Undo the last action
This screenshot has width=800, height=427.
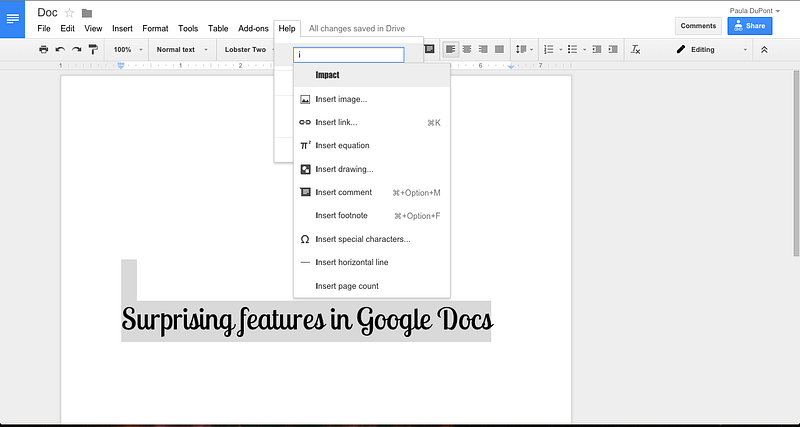coord(60,49)
